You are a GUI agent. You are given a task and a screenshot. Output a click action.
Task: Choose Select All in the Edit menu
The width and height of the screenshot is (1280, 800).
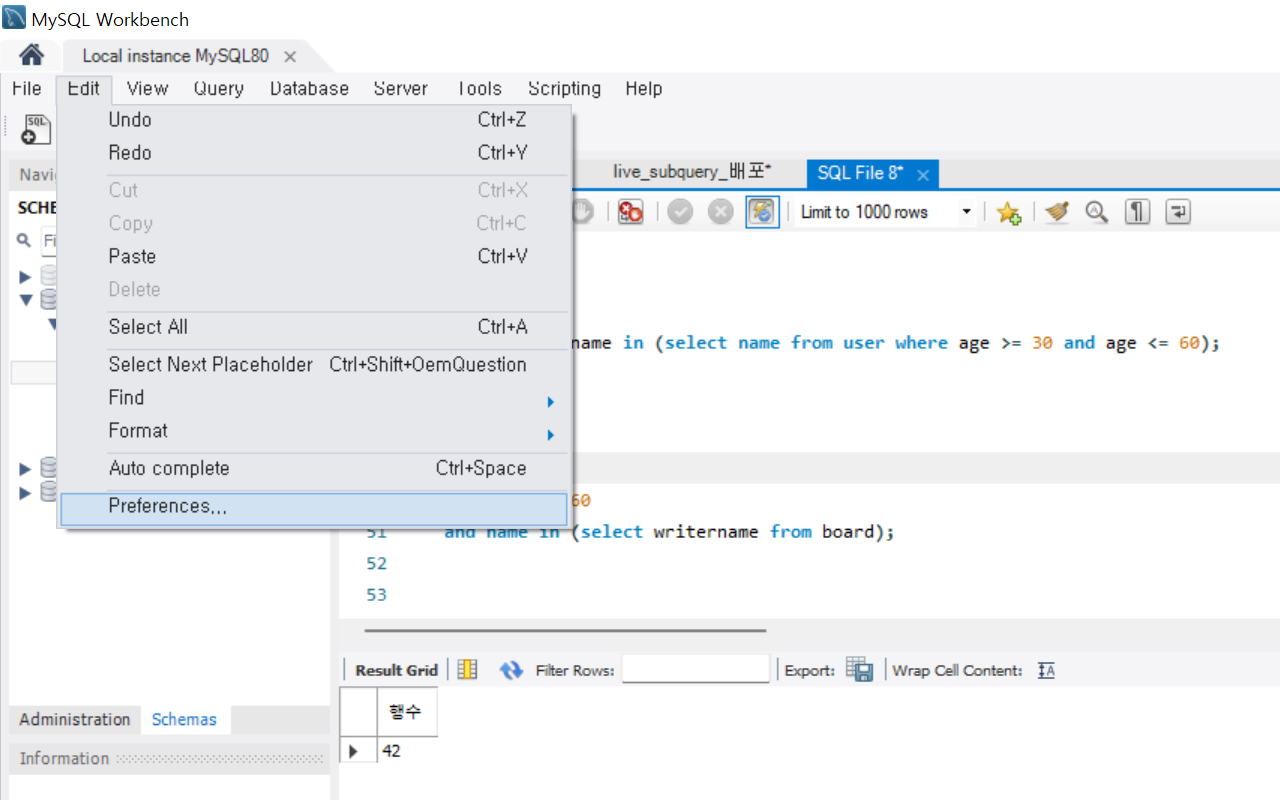point(314,327)
